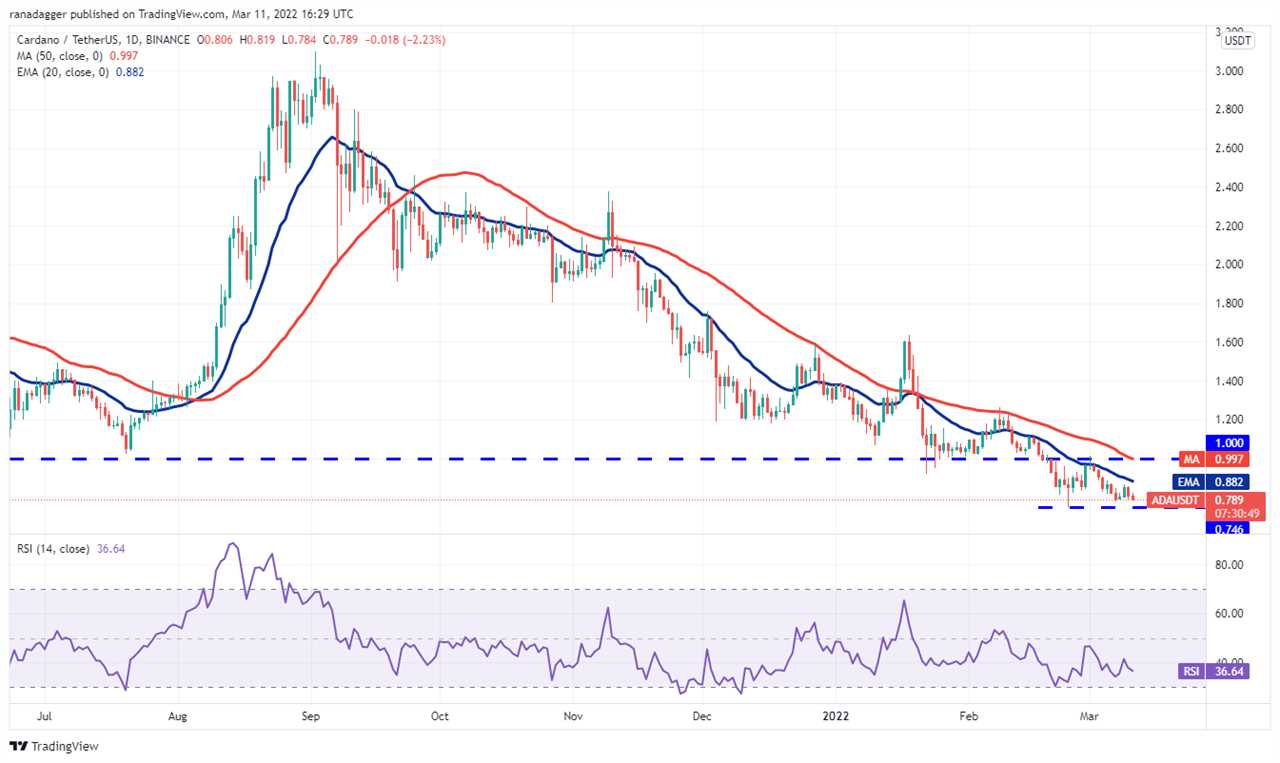This screenshot has height=763, width=1280.
Task: Click the 0.746 blue support level label
Action: [1230, 528]
